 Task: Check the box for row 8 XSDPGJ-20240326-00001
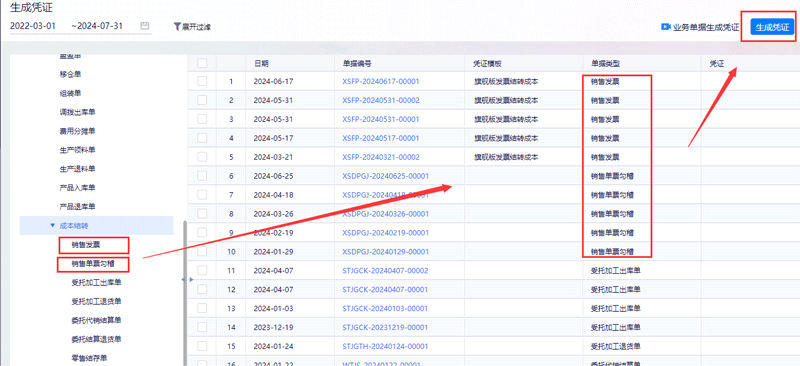(203, 213)
